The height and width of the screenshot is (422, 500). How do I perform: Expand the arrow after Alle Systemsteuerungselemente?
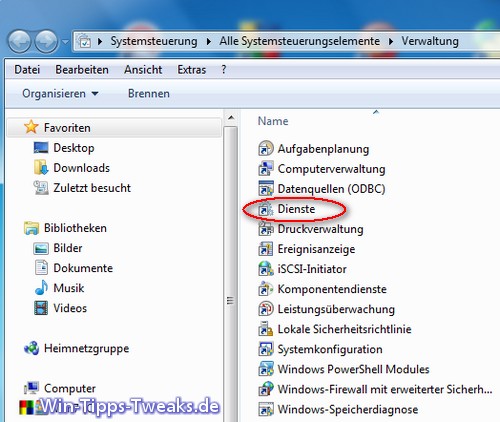(x=391, y=42)
